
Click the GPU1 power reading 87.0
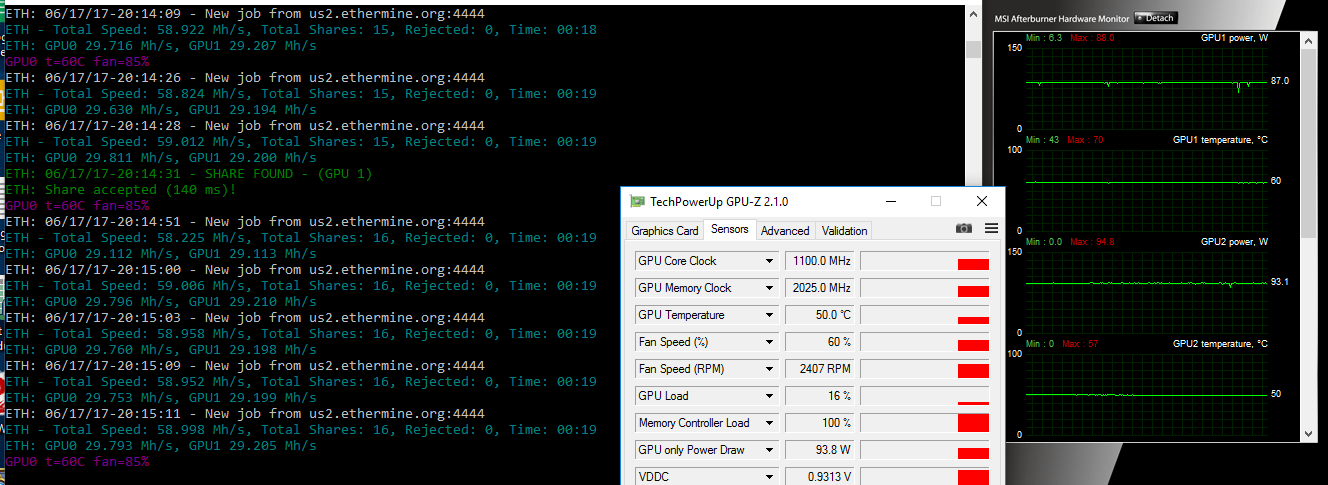pos(1280,80)
